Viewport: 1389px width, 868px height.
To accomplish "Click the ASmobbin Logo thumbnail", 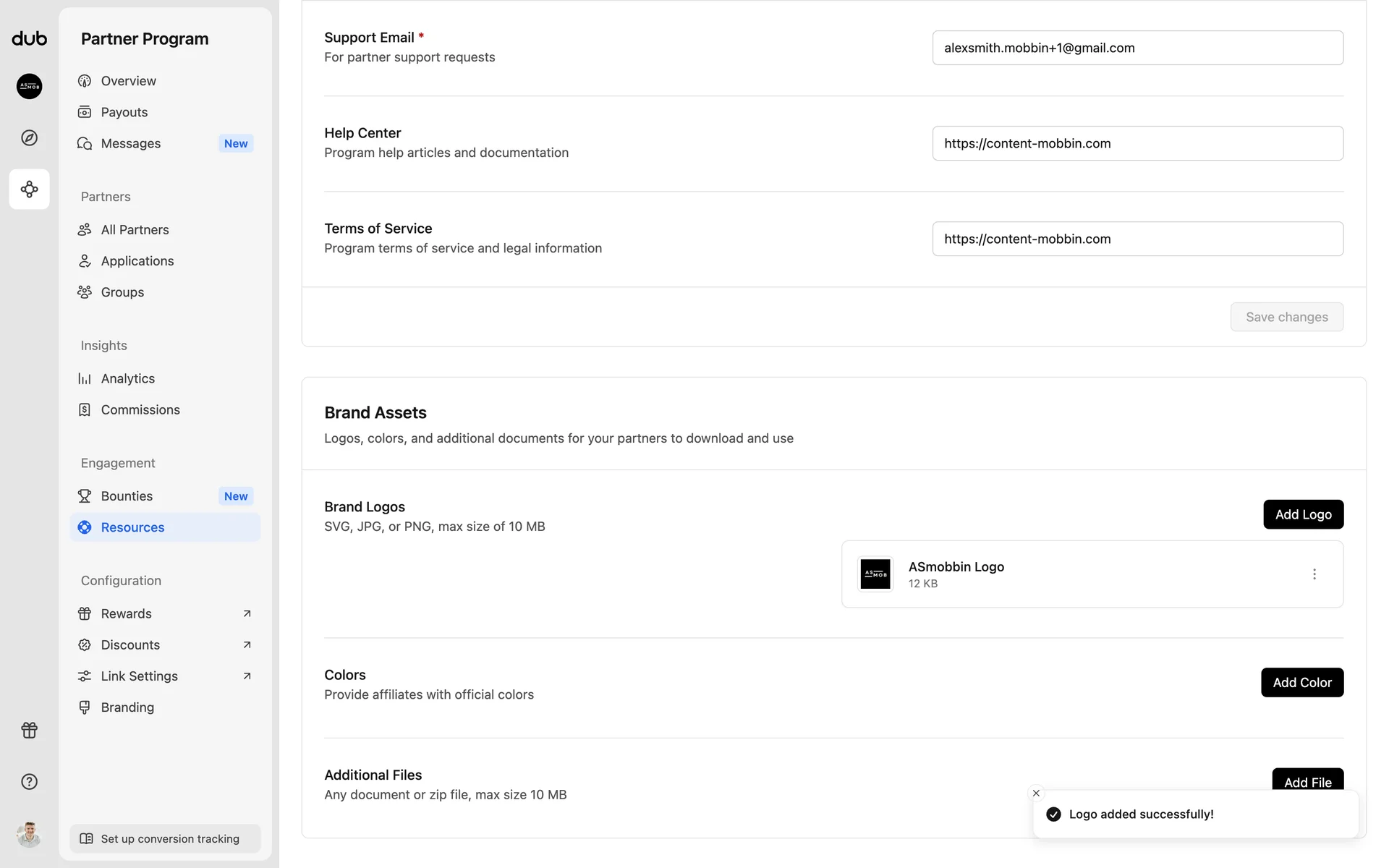I will [875, 574].
